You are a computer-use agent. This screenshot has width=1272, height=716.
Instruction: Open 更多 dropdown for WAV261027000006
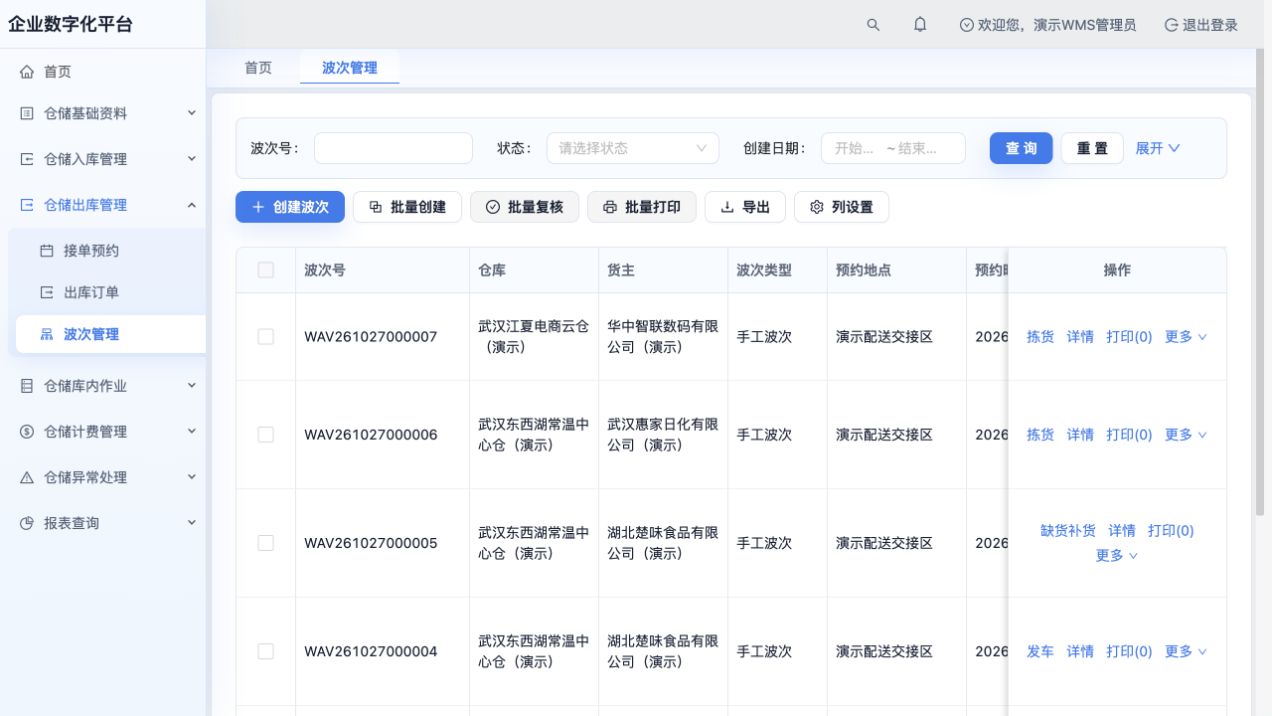(1186, 435)
